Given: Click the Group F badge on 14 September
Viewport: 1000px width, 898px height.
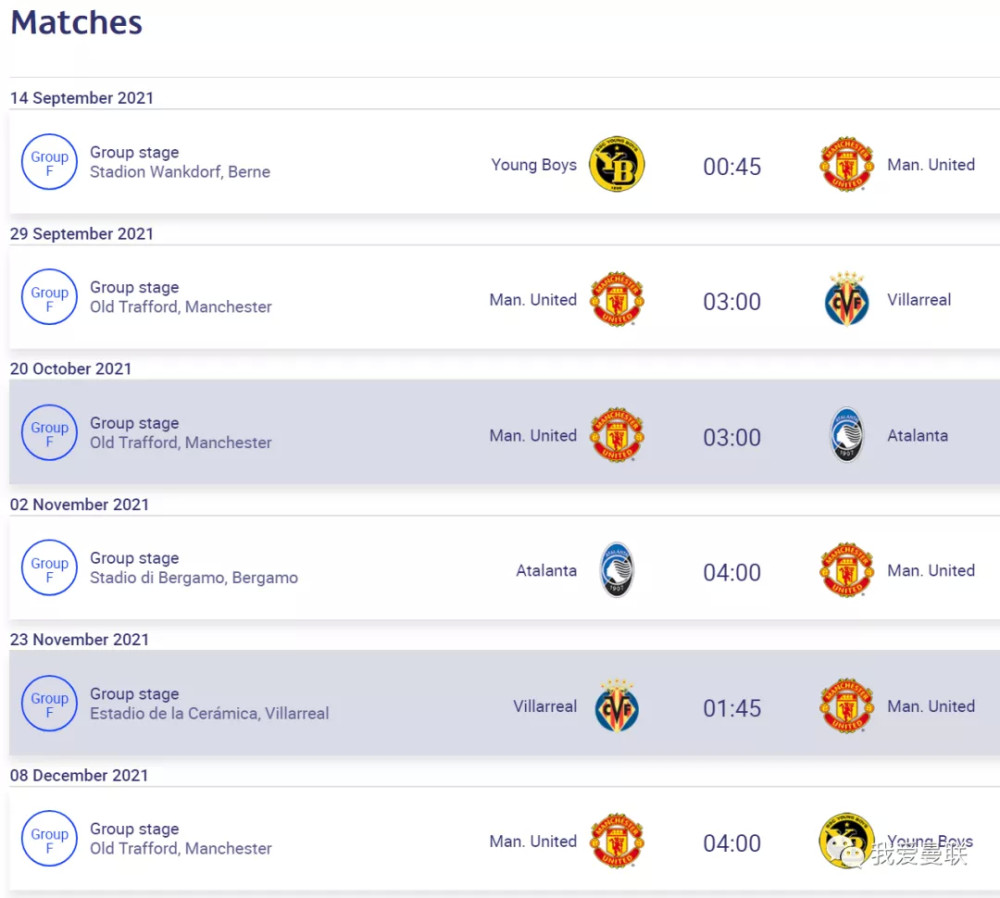Looking at the screenshot, I should pos(49,162).
